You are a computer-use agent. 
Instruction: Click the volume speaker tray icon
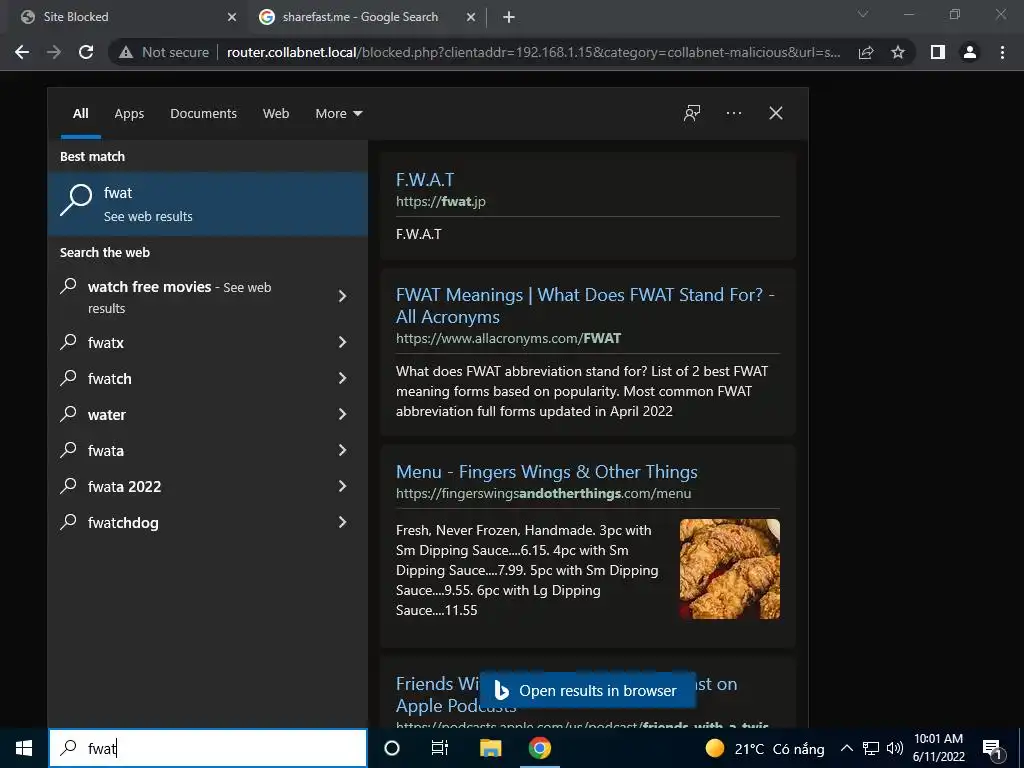click(895, 748)
